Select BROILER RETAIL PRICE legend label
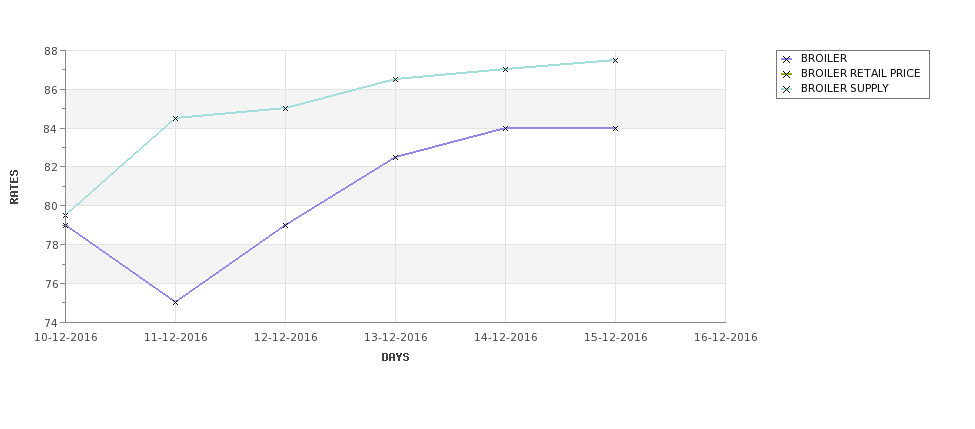 click(x=861, y=73)
